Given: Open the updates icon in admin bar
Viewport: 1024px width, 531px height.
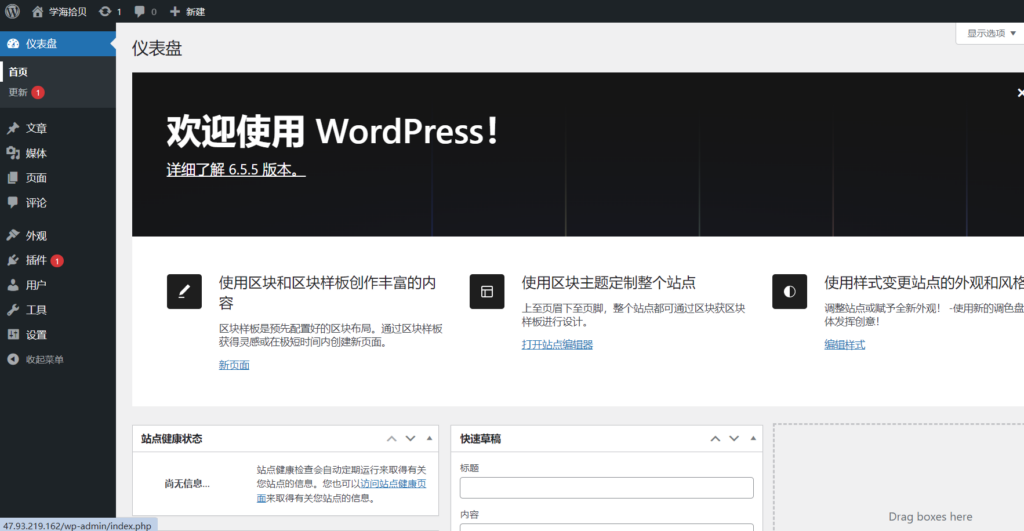Looking at the screenshot, I should click(106, 11).
